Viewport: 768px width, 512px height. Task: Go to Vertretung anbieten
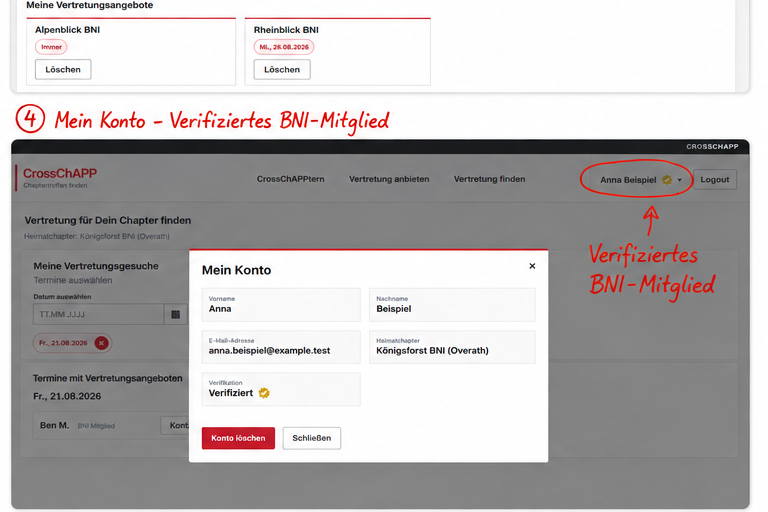[389, 179]
